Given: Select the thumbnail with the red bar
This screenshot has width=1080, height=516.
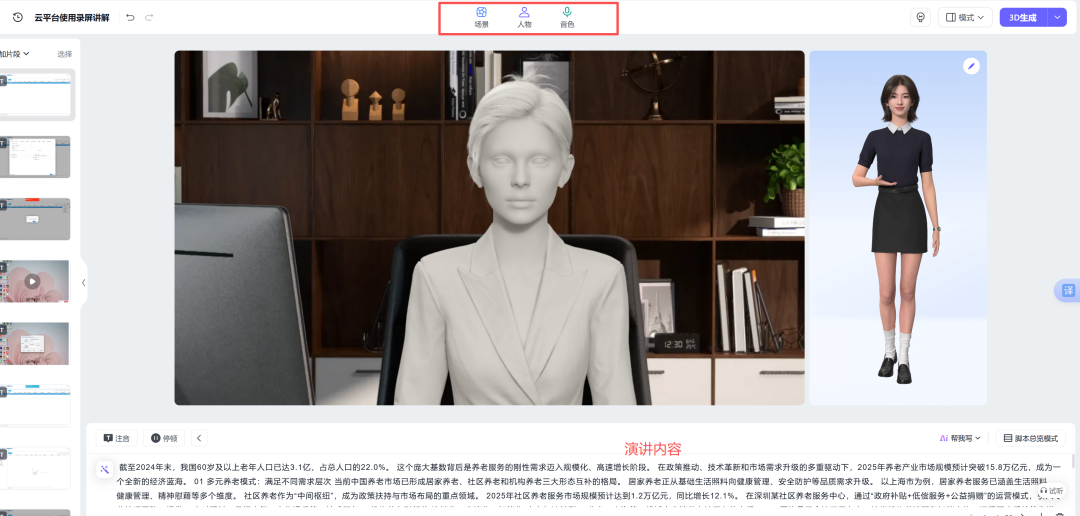Looking at the screenshot, I should click(x=37, y=219).
